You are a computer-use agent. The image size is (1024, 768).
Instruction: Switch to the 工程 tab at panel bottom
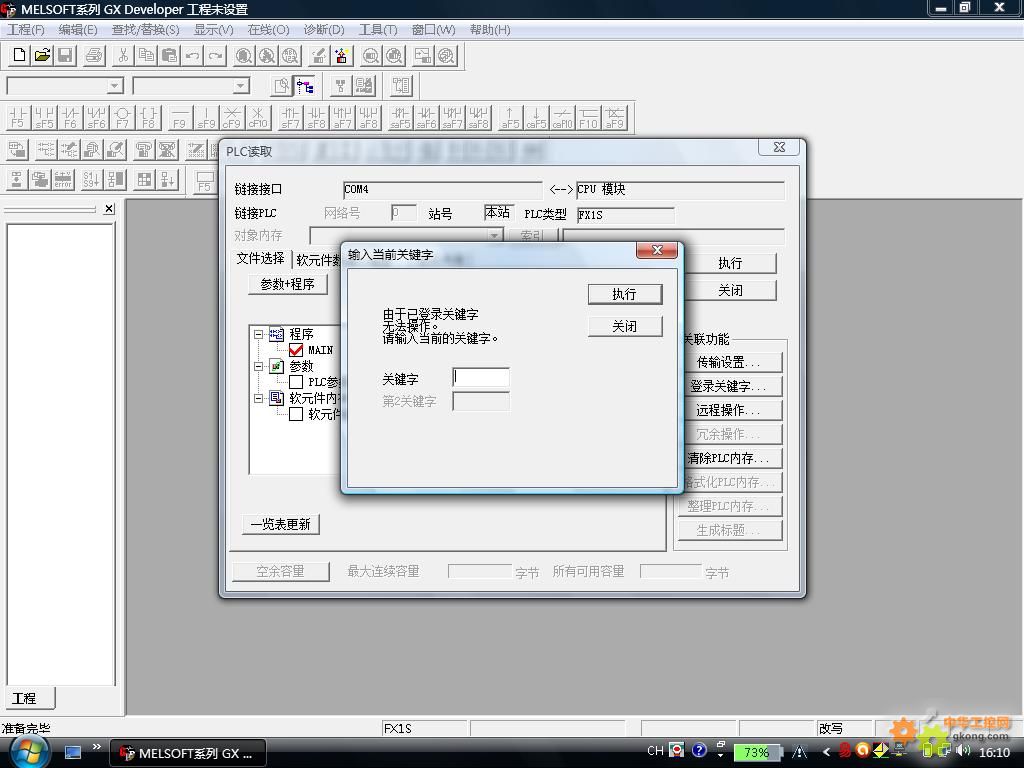point(25,698)
